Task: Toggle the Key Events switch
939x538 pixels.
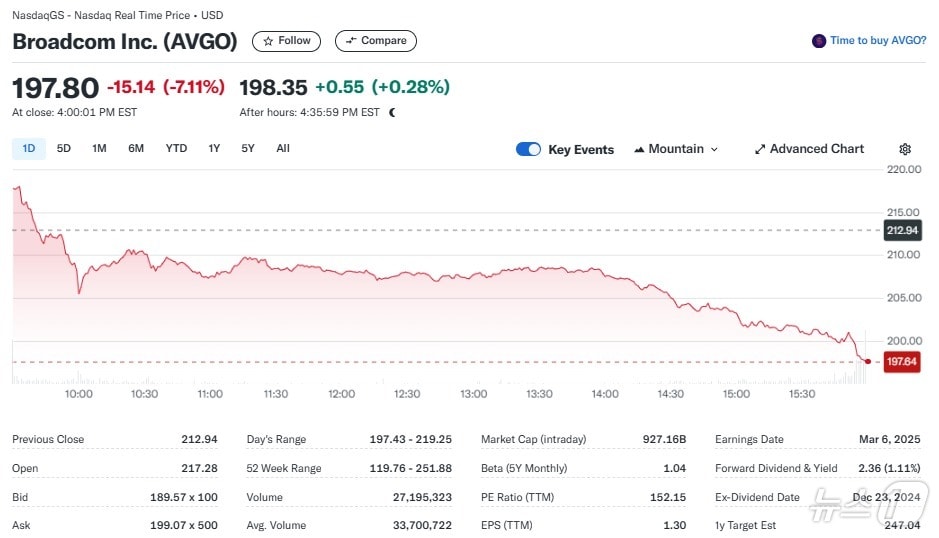Action: [528, 149]
